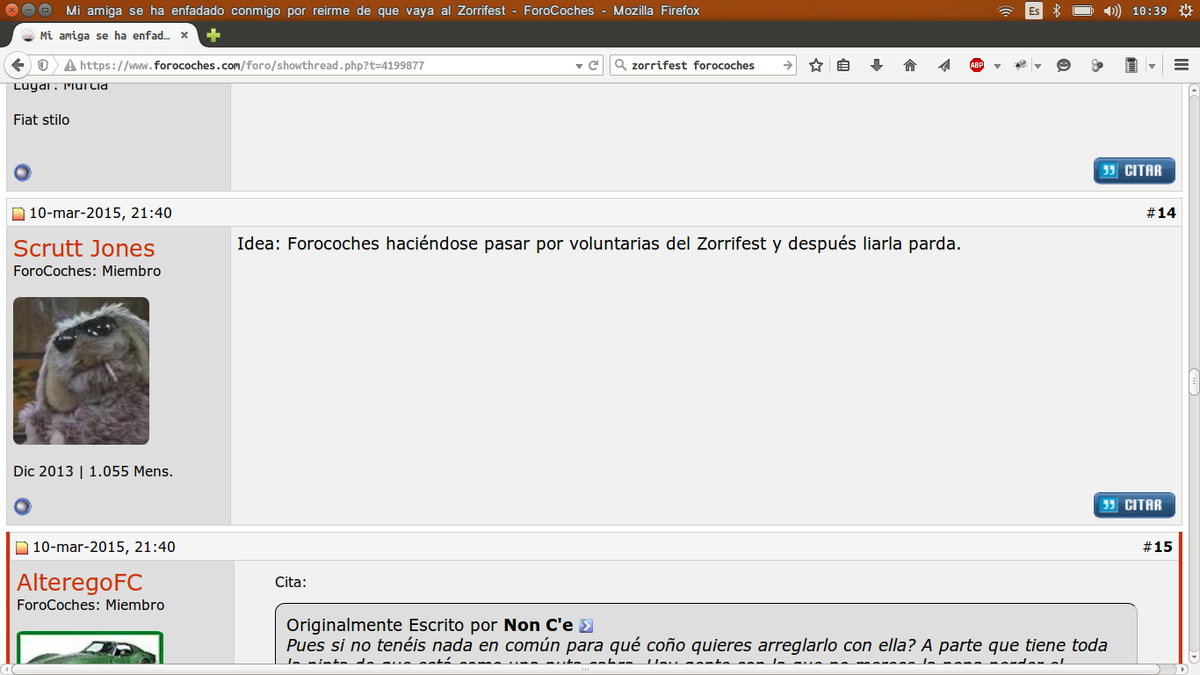This screenshot has width=1200, height=675.
Task: View original post arrow next to Non C'e
Action: point(587,626)
